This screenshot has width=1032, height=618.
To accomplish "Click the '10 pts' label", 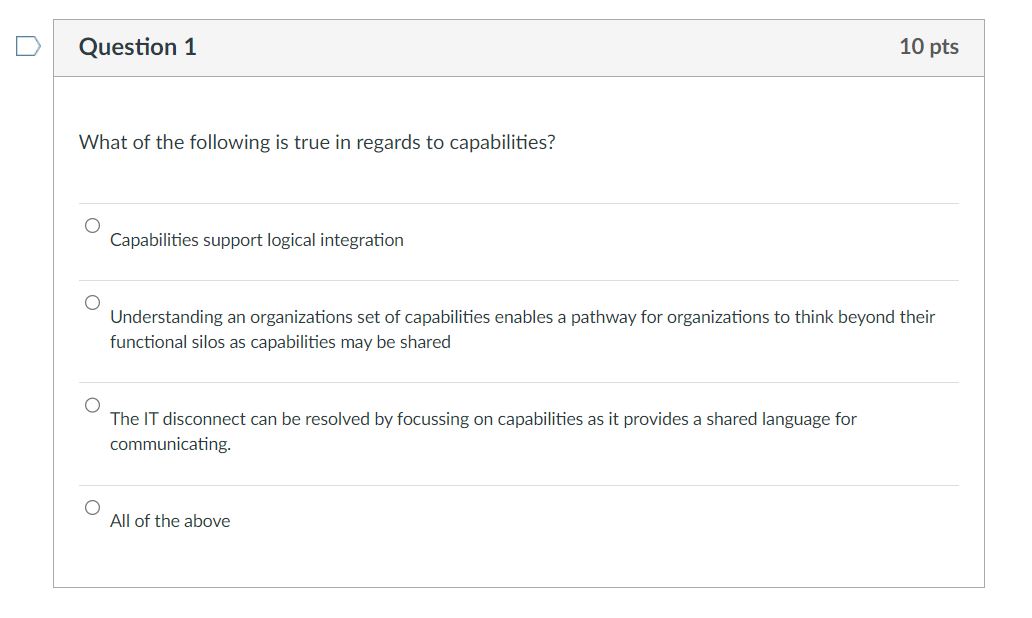I will [931, 46].
